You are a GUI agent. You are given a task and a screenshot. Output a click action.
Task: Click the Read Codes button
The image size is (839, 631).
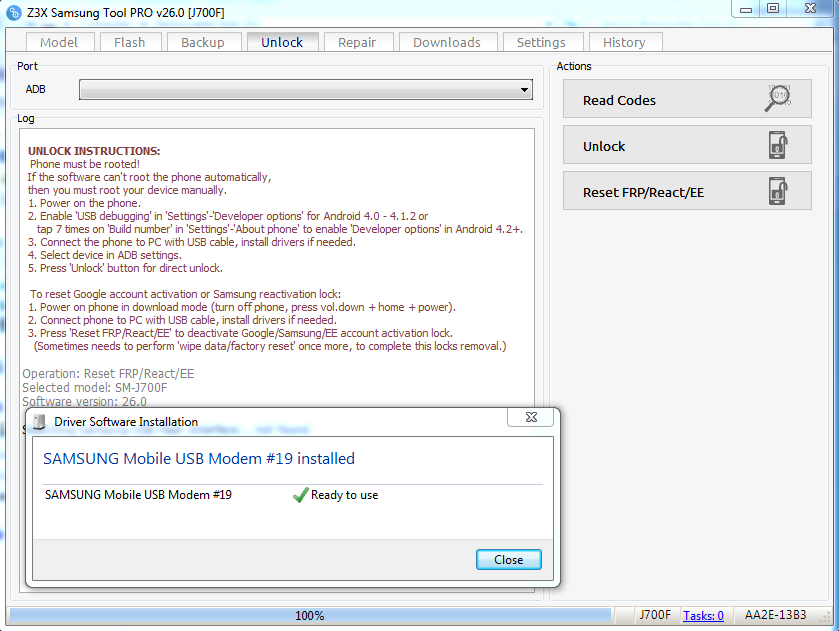coord(687,99)
